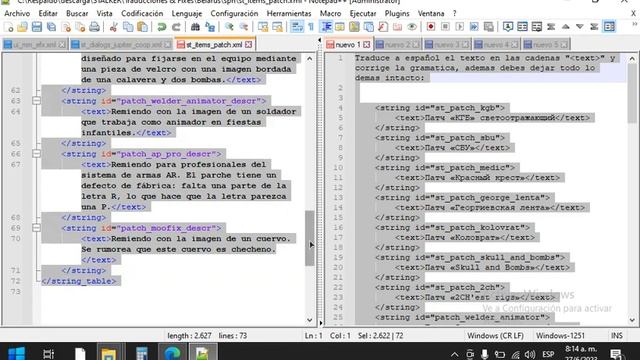Click the left view scrollbar up arrow
Image resolution: width=640 pixels, height=360 pixels.
coord(310,59)
